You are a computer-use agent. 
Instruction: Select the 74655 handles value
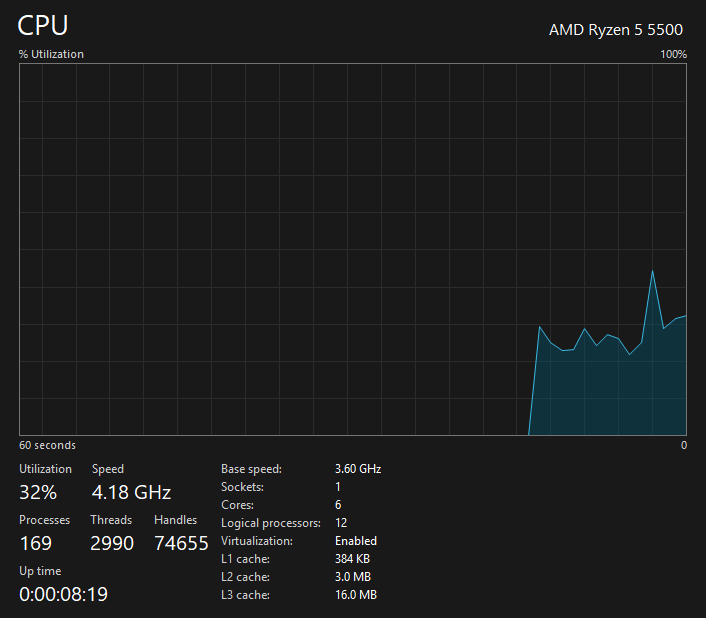[181, 543]
